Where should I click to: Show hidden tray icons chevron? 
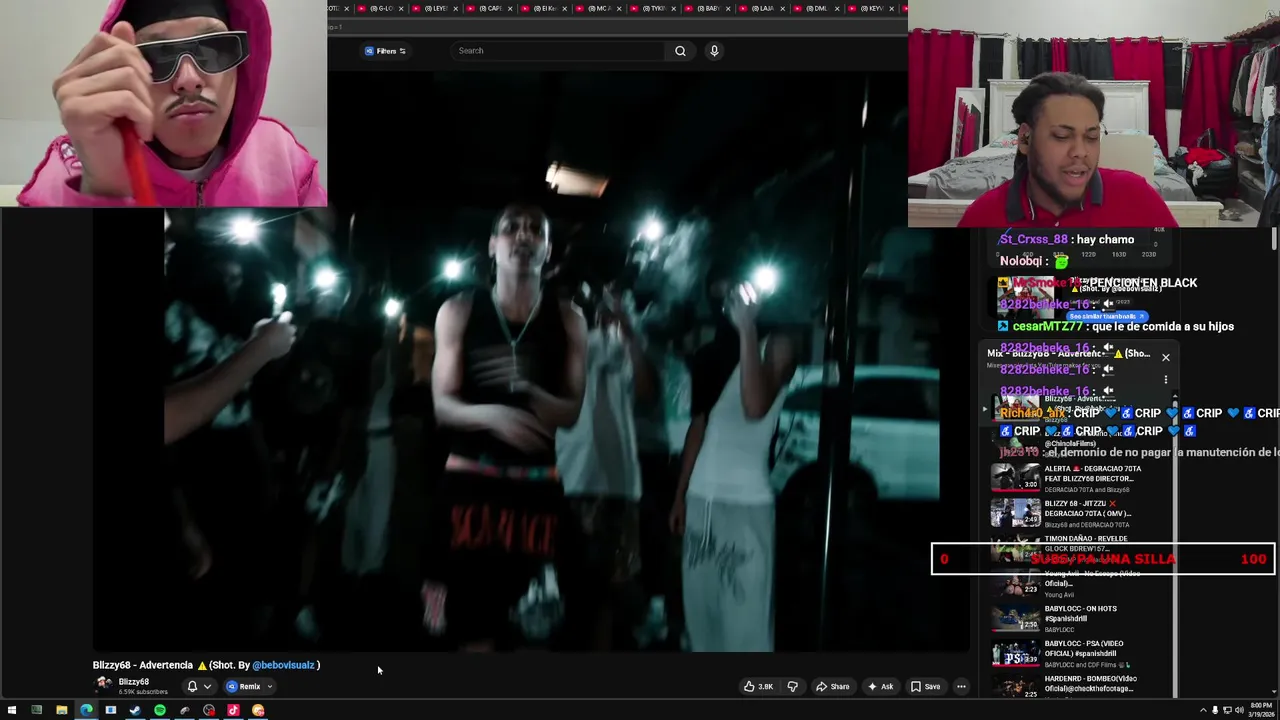tap(1203, 710)
